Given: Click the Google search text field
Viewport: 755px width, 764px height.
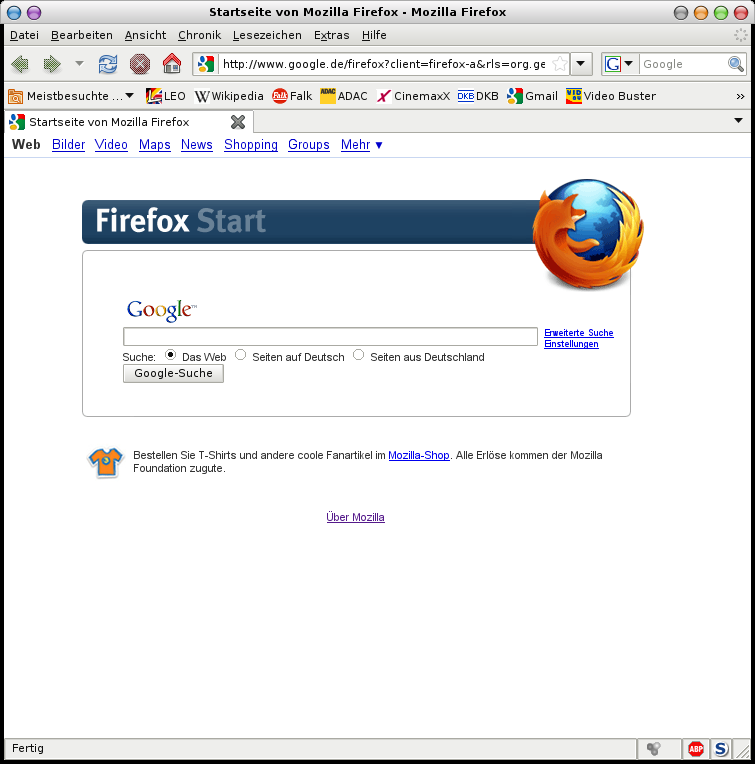Looking at the screenshot, I should [330, 337].
